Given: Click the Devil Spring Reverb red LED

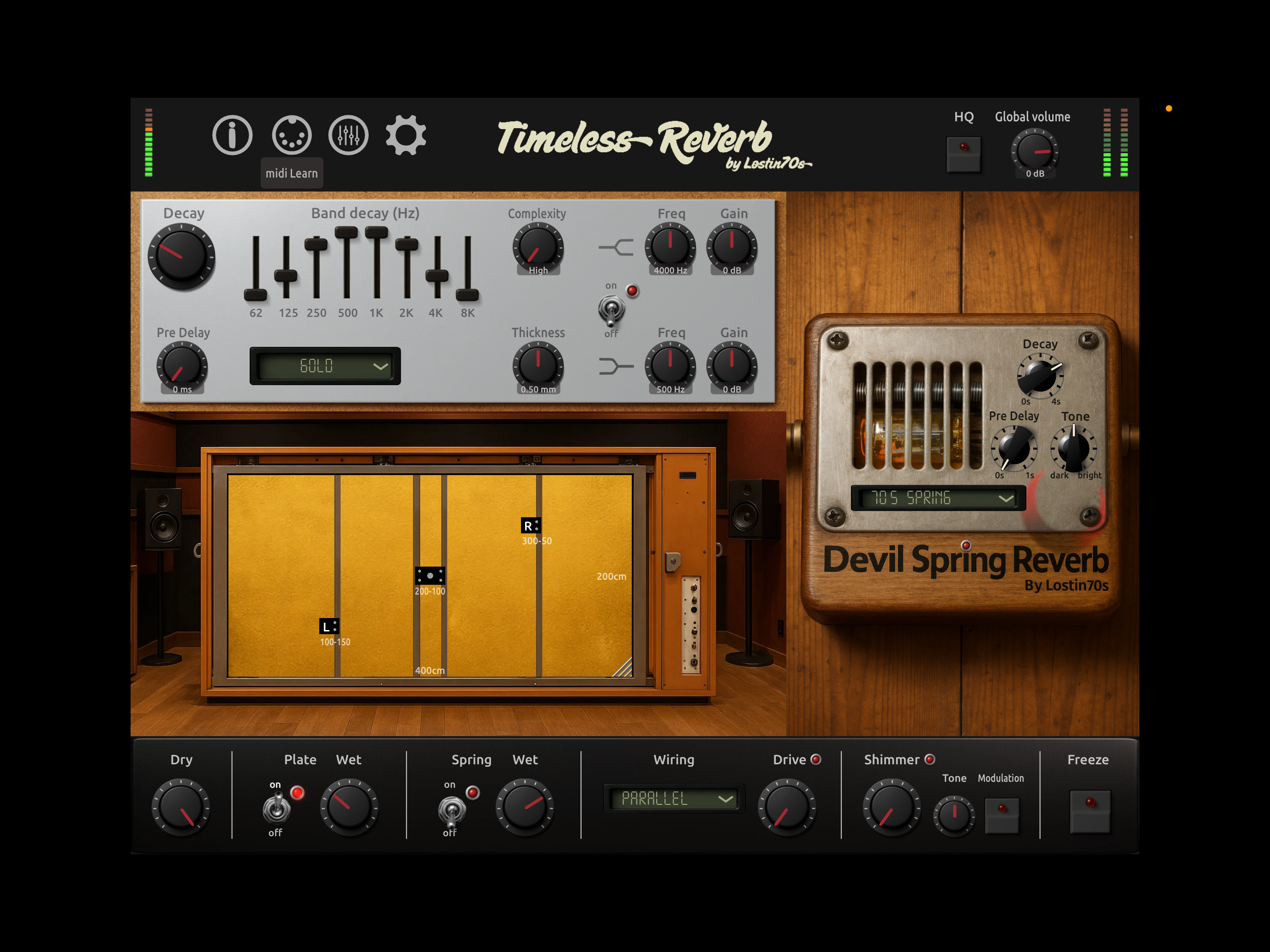Looking at the screenshot, I should [x=966, y=545].
